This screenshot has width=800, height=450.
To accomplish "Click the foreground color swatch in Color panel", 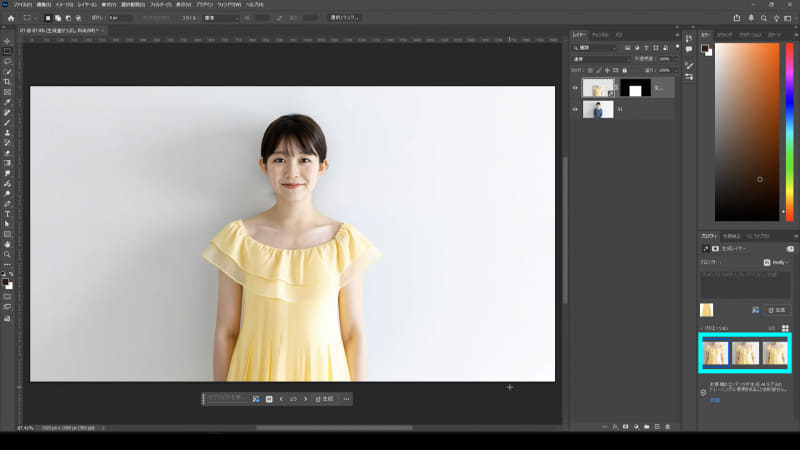I will click(704, 48).
